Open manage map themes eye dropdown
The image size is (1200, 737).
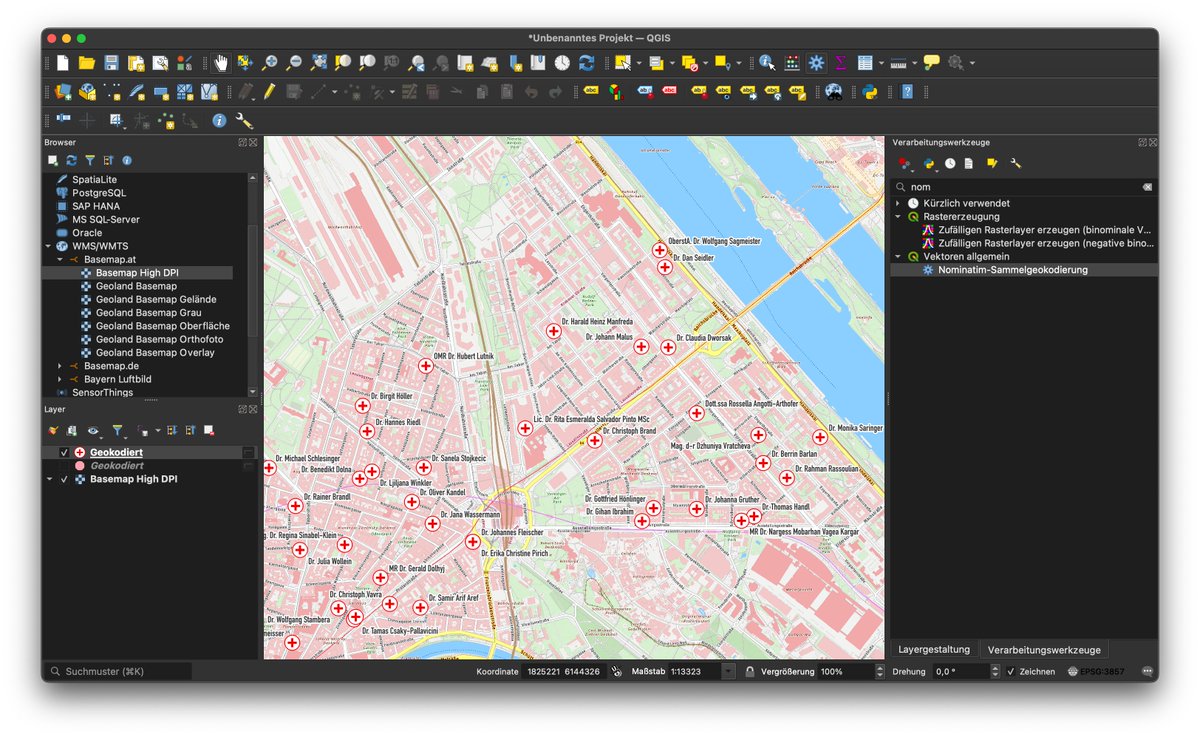[x=97, y=430]
